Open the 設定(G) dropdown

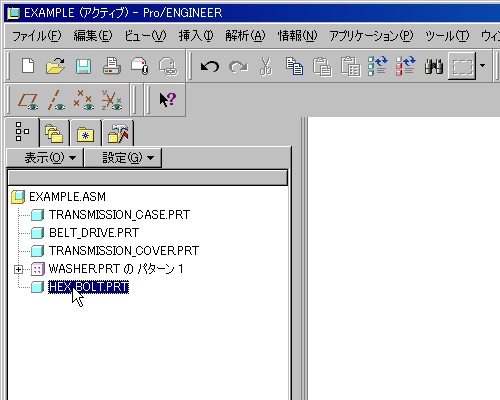click(x=123, y=158)
